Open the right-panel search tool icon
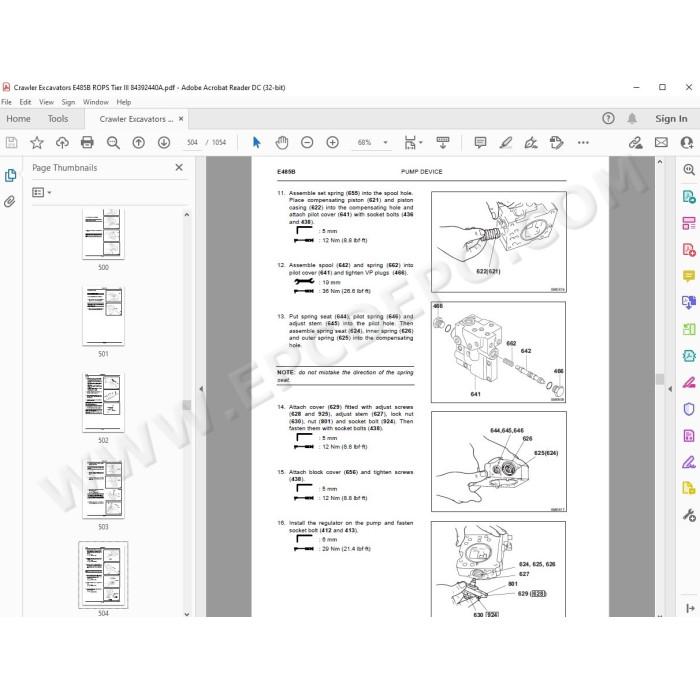The image size is (700, 700). (x=689, y=170)
